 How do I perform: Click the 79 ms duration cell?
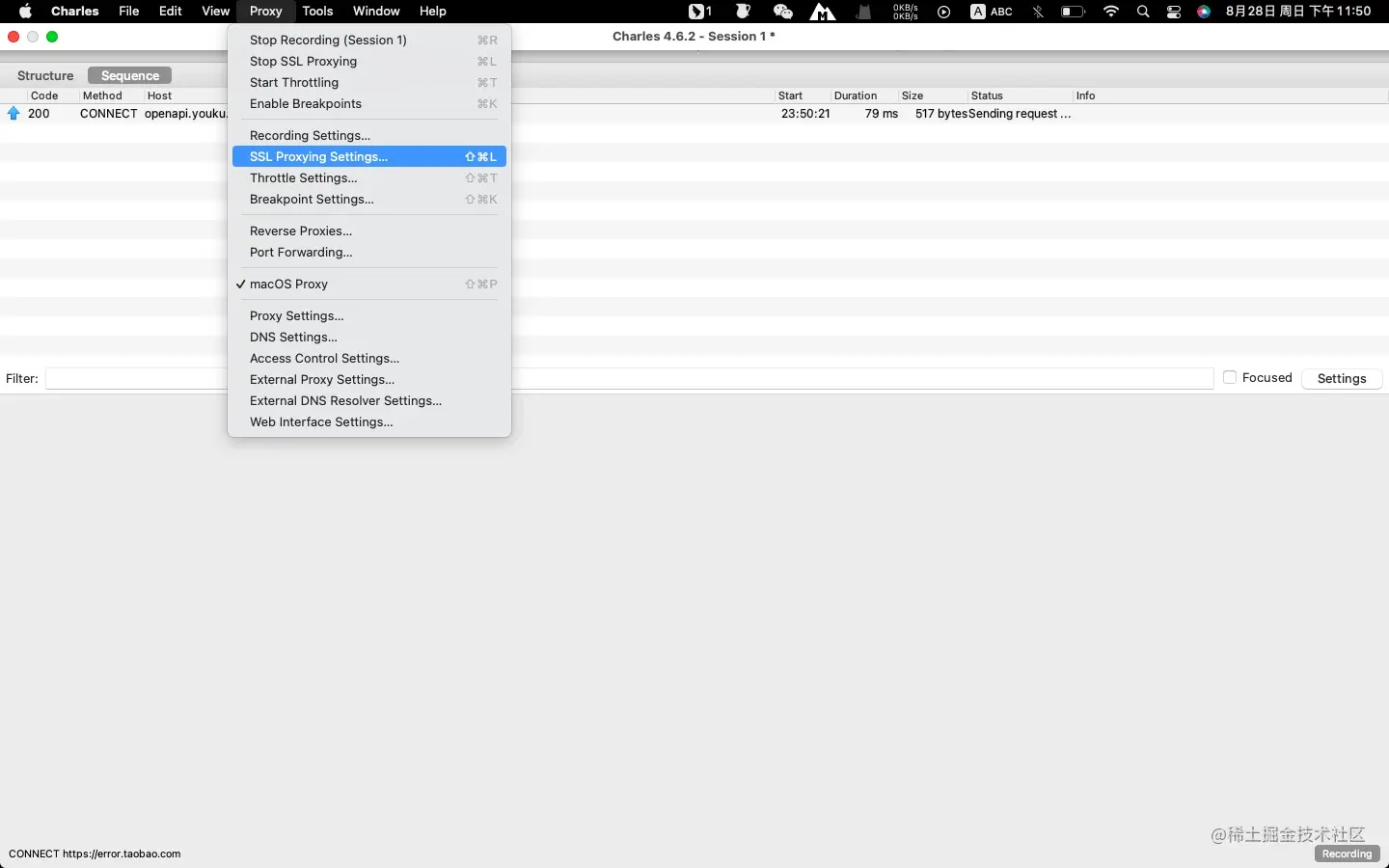[x=882, y=114]
